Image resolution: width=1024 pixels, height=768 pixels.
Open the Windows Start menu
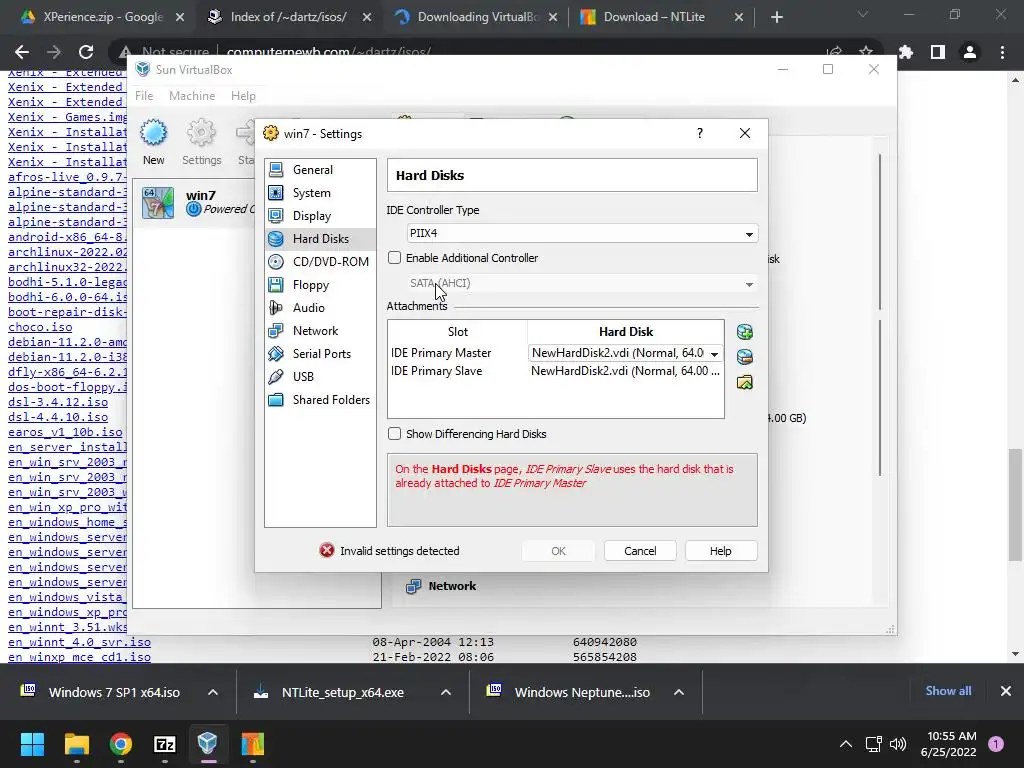point(32,744)
